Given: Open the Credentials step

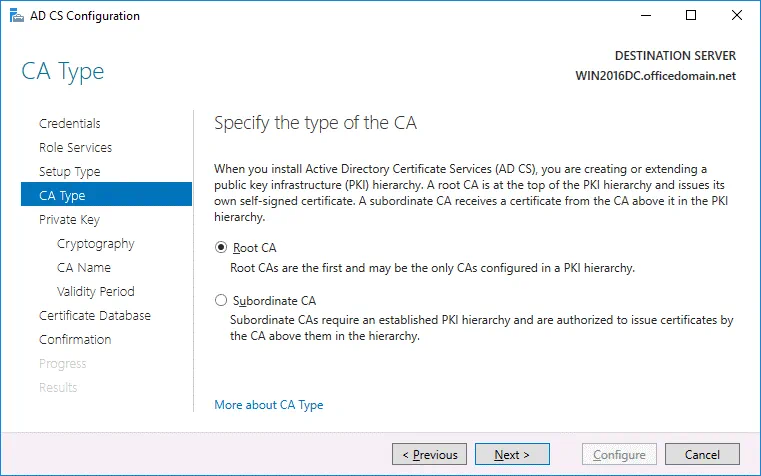Looking at the screenshot, I should [69, 124].
